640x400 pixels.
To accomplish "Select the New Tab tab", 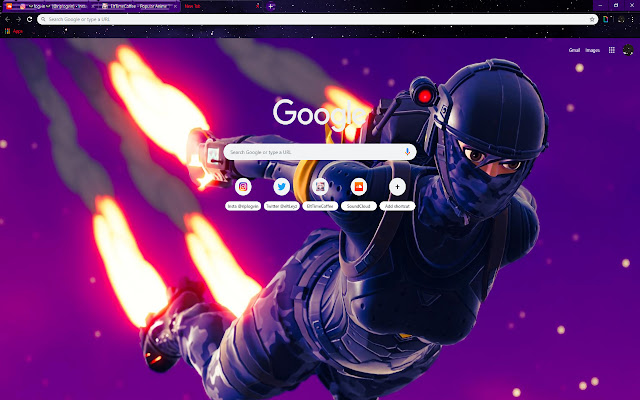I will (x=222, y=6).
